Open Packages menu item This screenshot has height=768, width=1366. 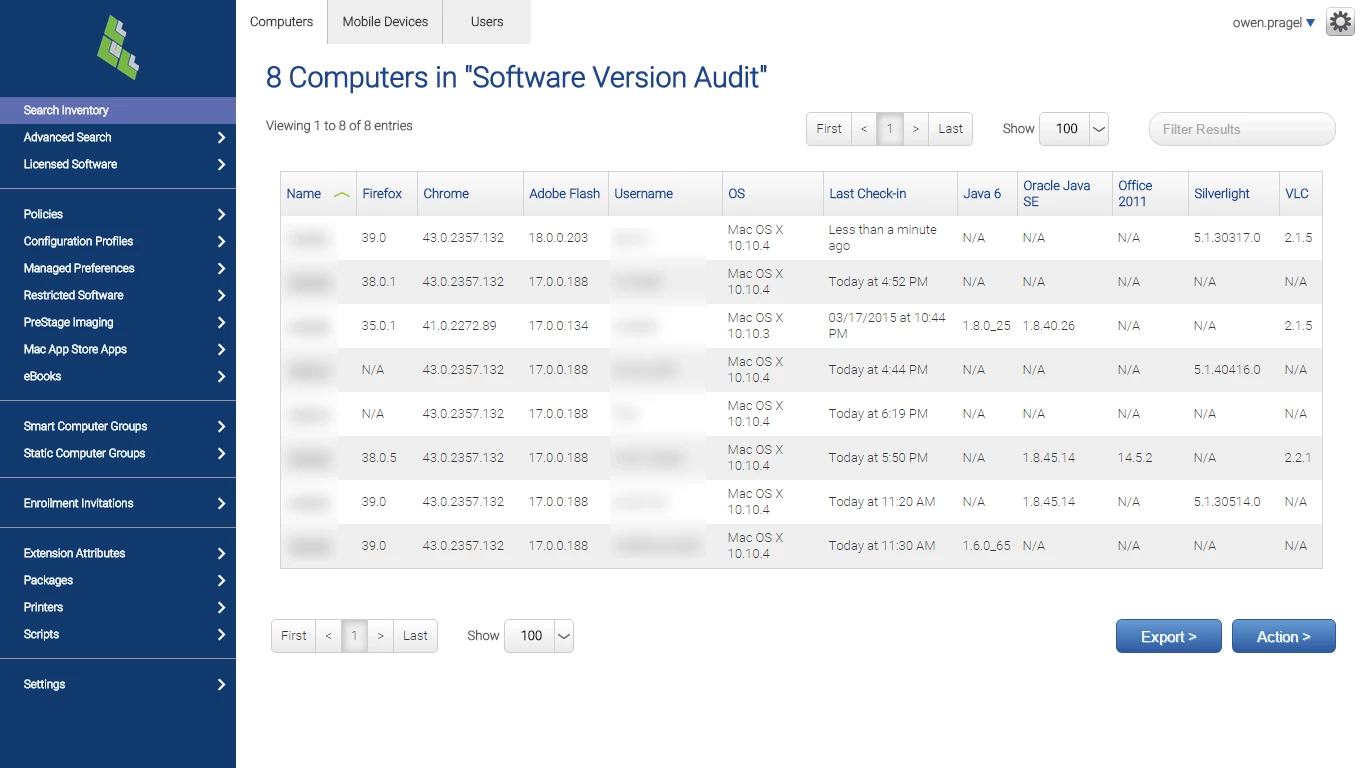coord(118,580)
